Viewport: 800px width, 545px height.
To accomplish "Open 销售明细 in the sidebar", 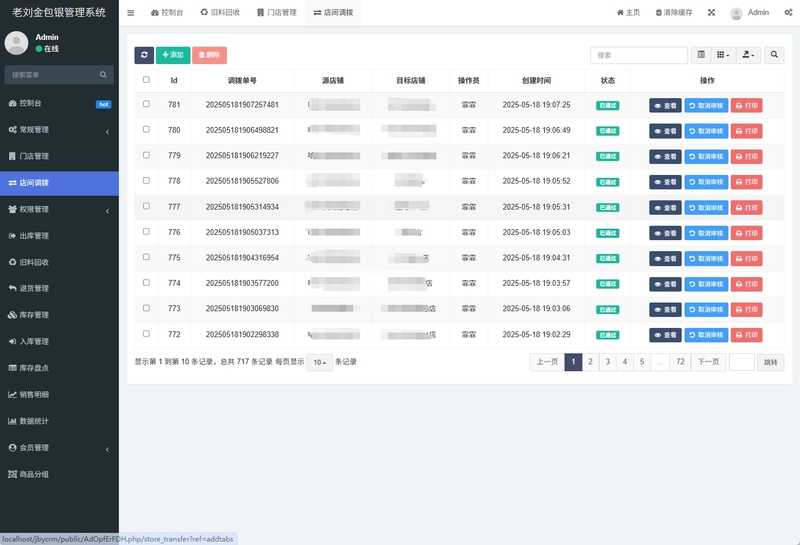I will (x=59, y=394).
